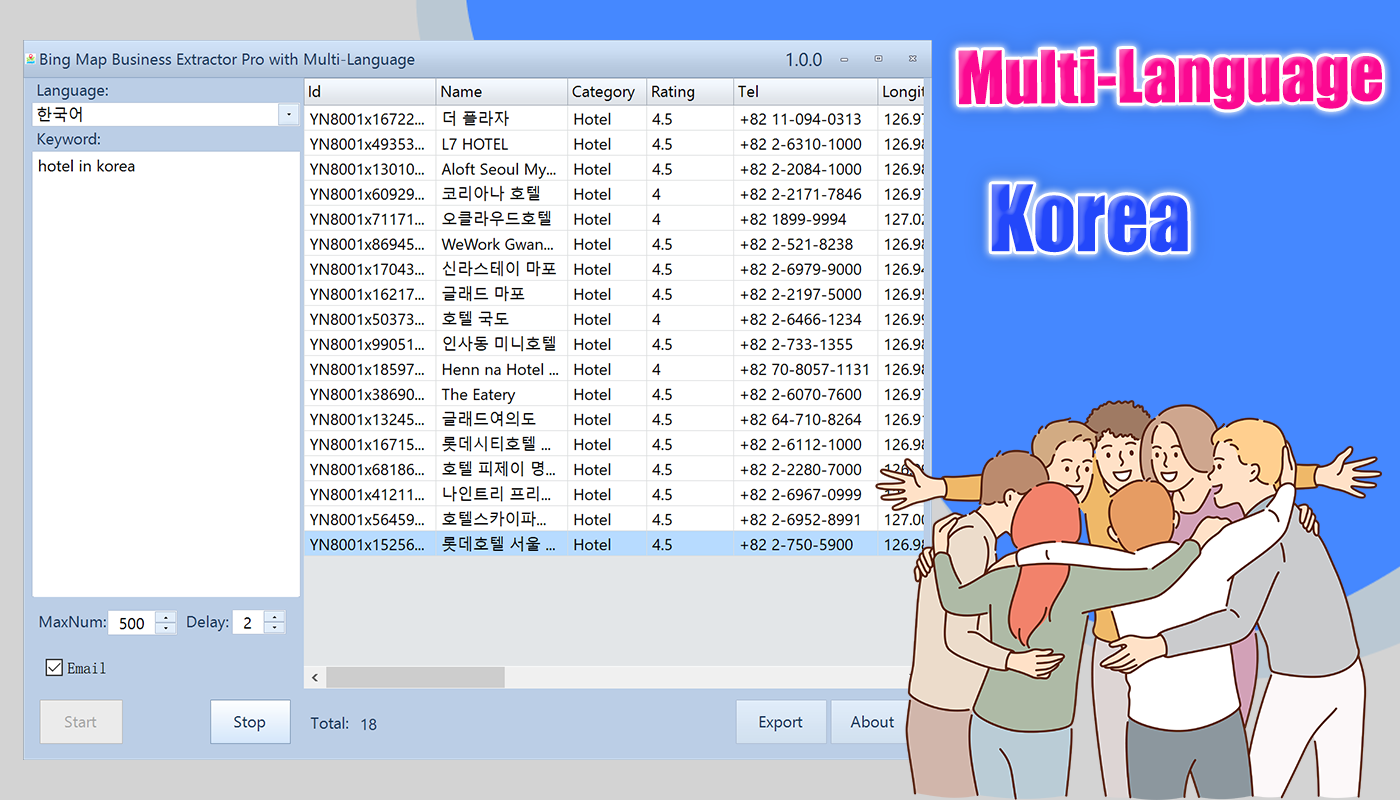This screenshot has width=1400, height=800.
Task: Click the rating 4 for 코리아나 호텔
Action: tap(690, 194)
